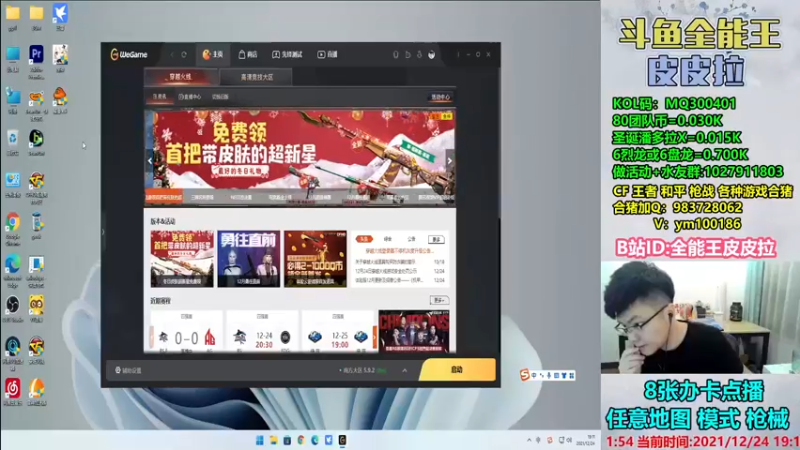Open first 免费领 activity thumbnail under 版本&活动
This screenshot has width=800, height=450.
[182, 259]
